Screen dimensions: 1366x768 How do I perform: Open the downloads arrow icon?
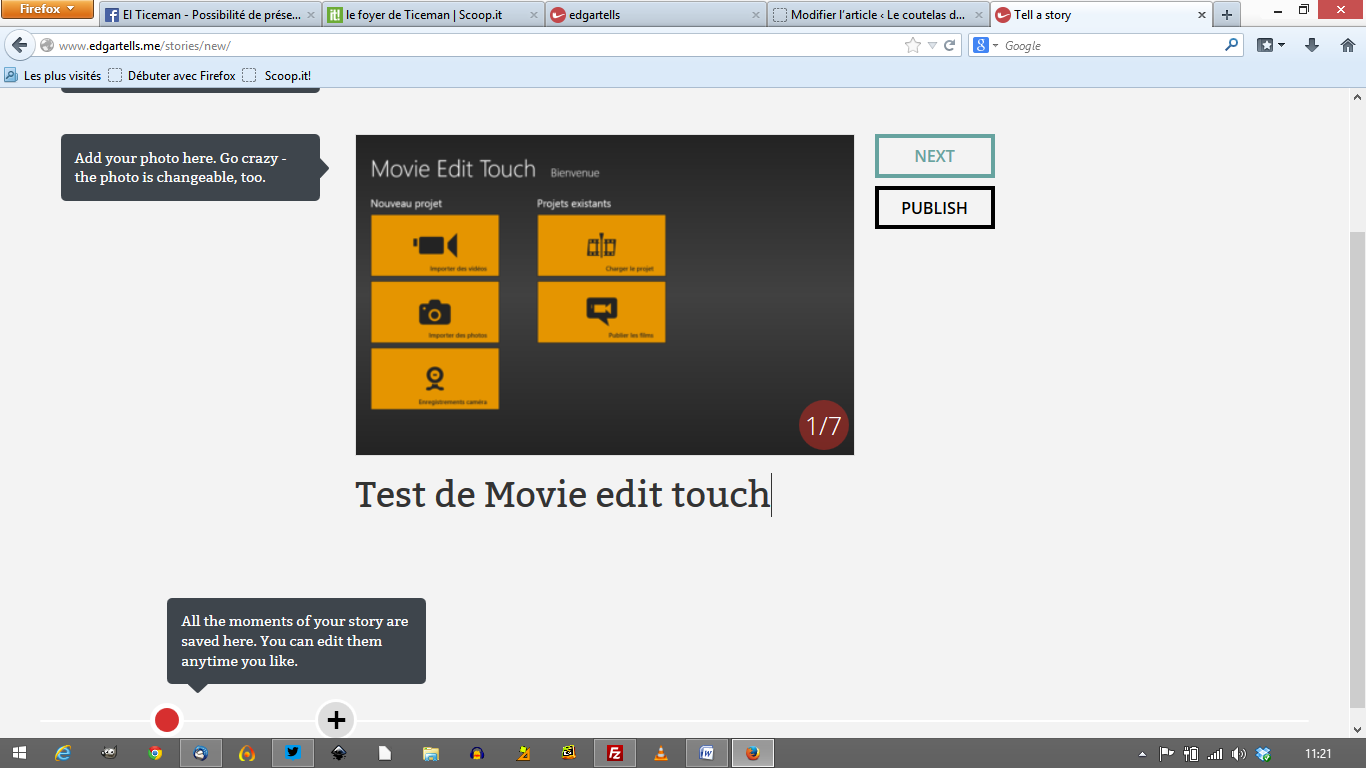point(1313,45)
